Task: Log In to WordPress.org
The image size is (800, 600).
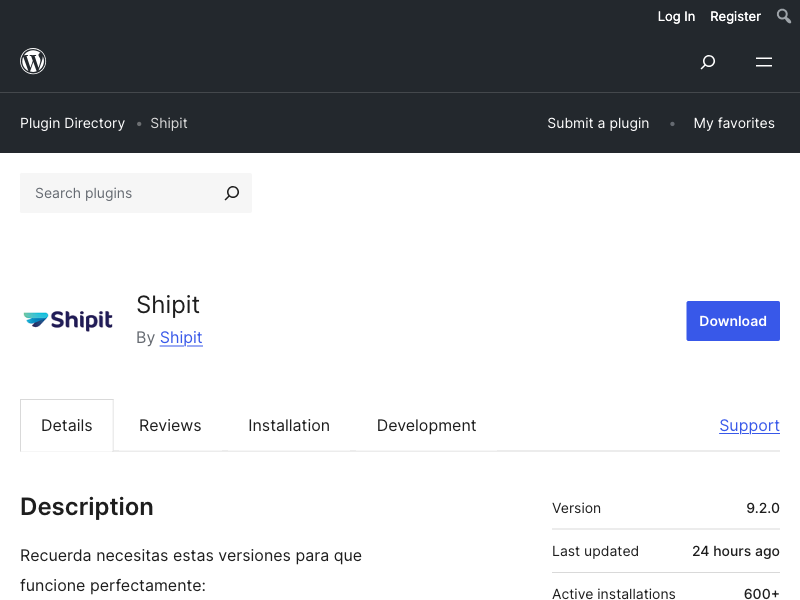Action: [676, 16]
